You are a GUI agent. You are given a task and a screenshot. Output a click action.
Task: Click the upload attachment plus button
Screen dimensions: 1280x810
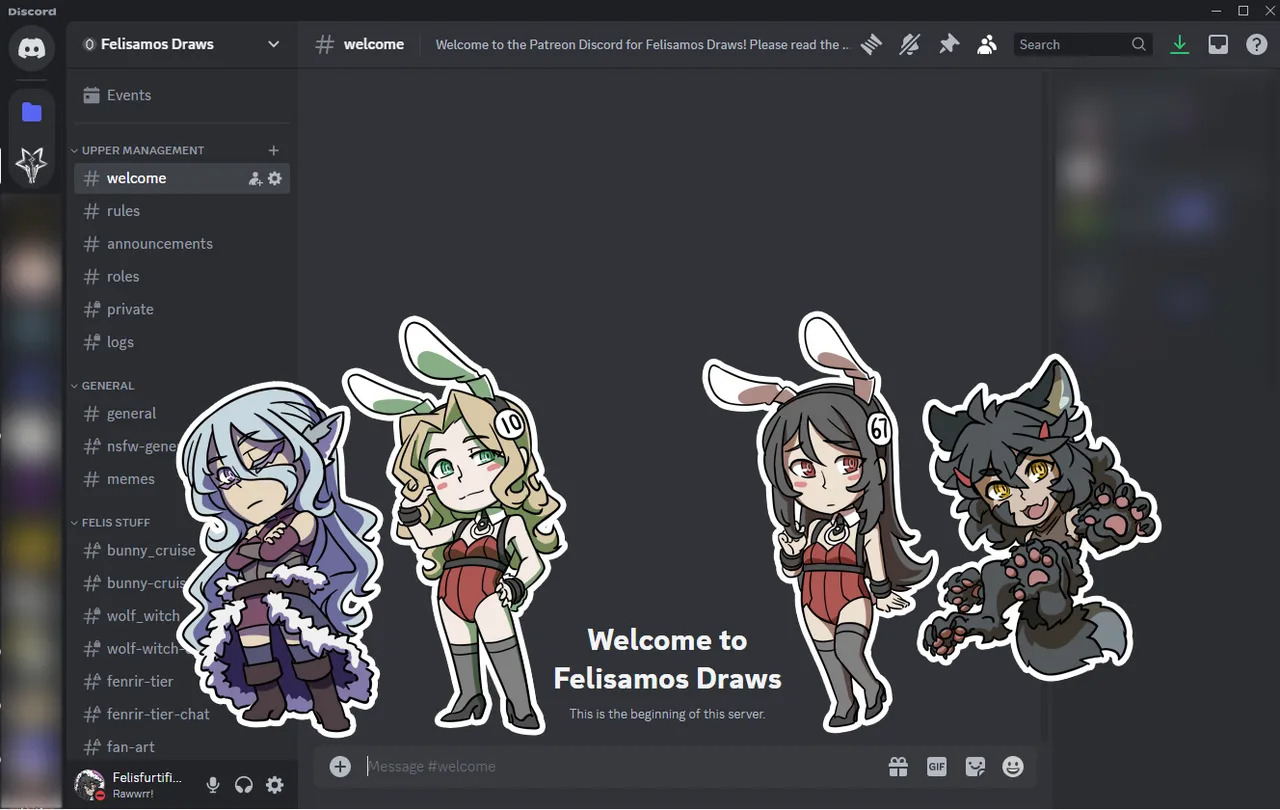(340, 767)
